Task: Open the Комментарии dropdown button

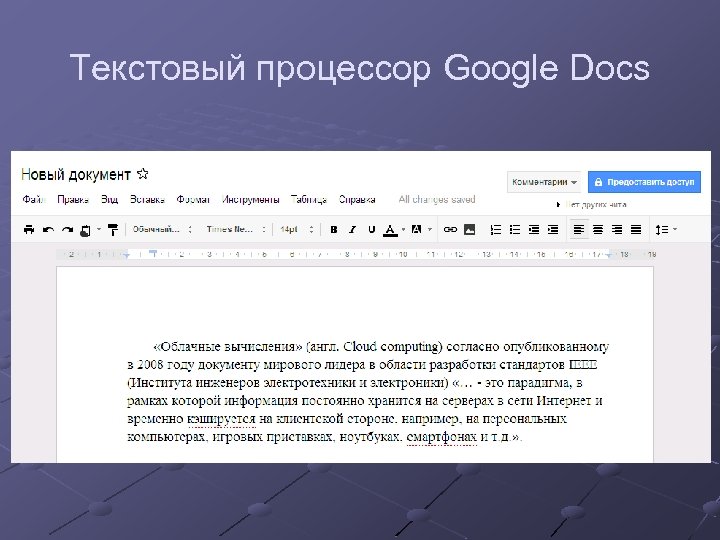Action: 544,182
